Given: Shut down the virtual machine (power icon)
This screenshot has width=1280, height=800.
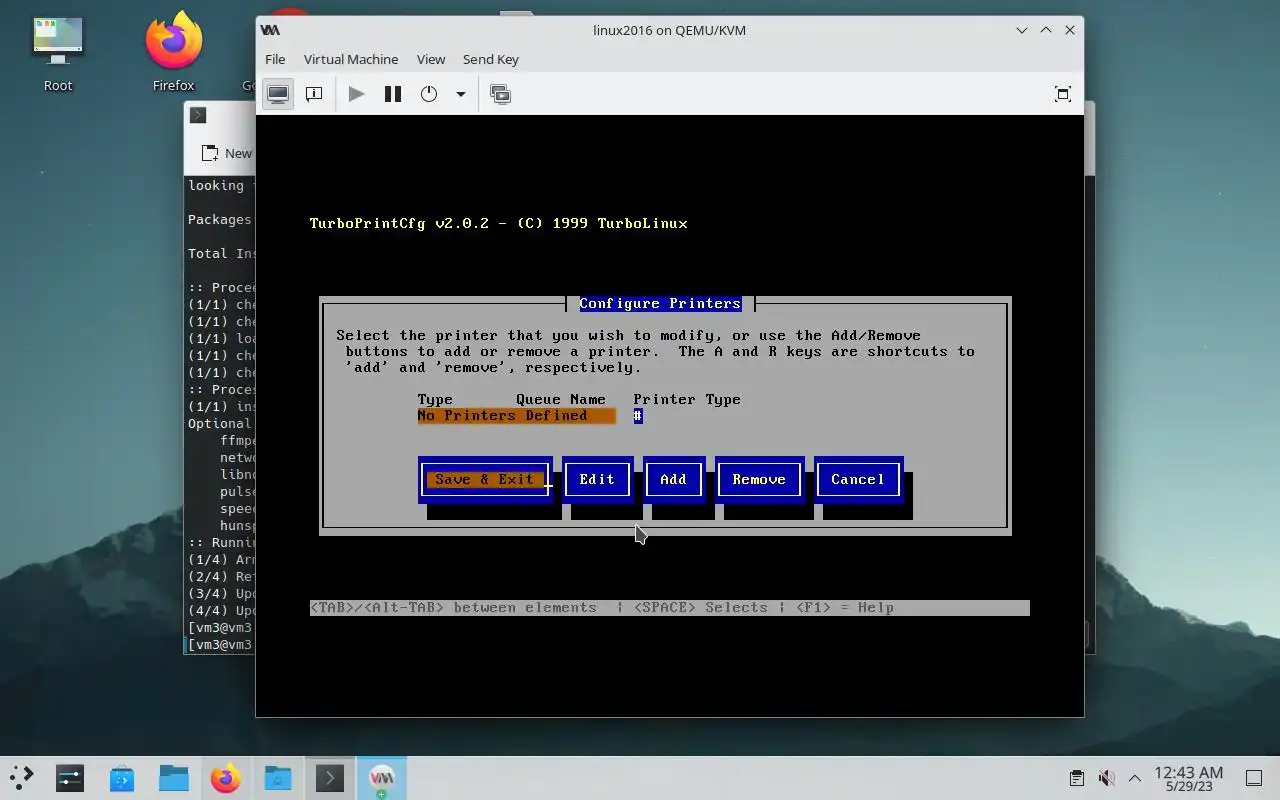Looking at the screenshot, I should pos(429,94).
